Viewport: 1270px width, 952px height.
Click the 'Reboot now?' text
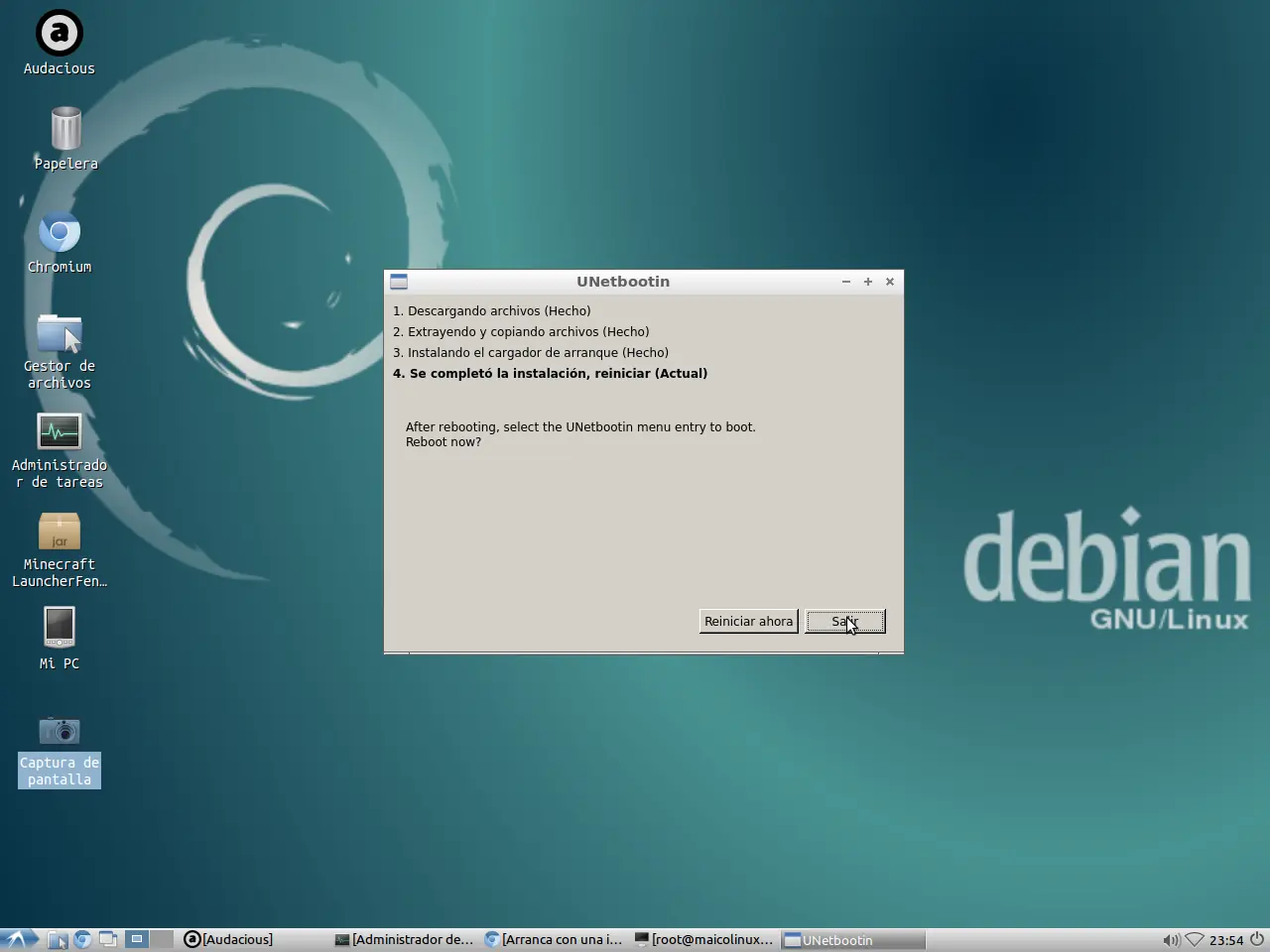(444, 442)
